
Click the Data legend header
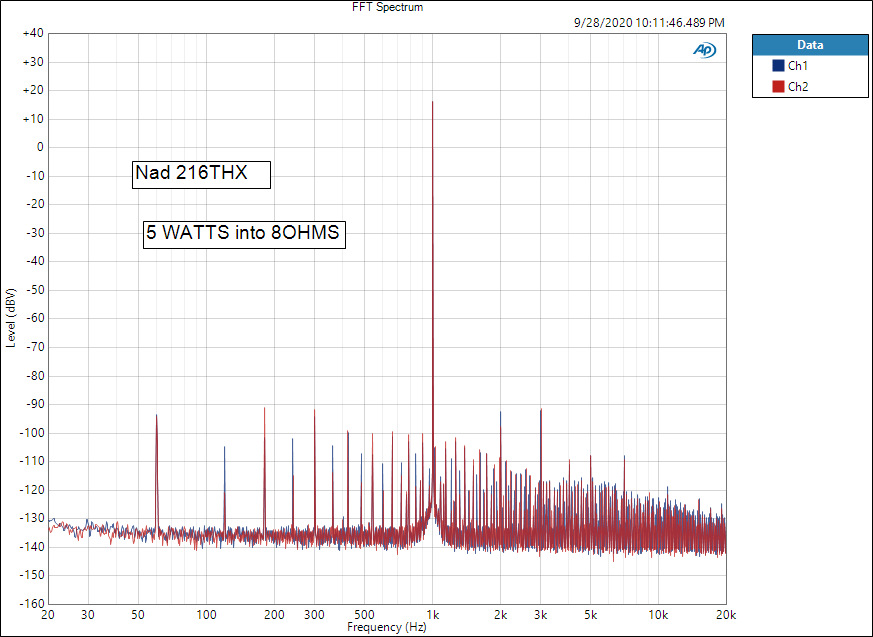[810, 45]
